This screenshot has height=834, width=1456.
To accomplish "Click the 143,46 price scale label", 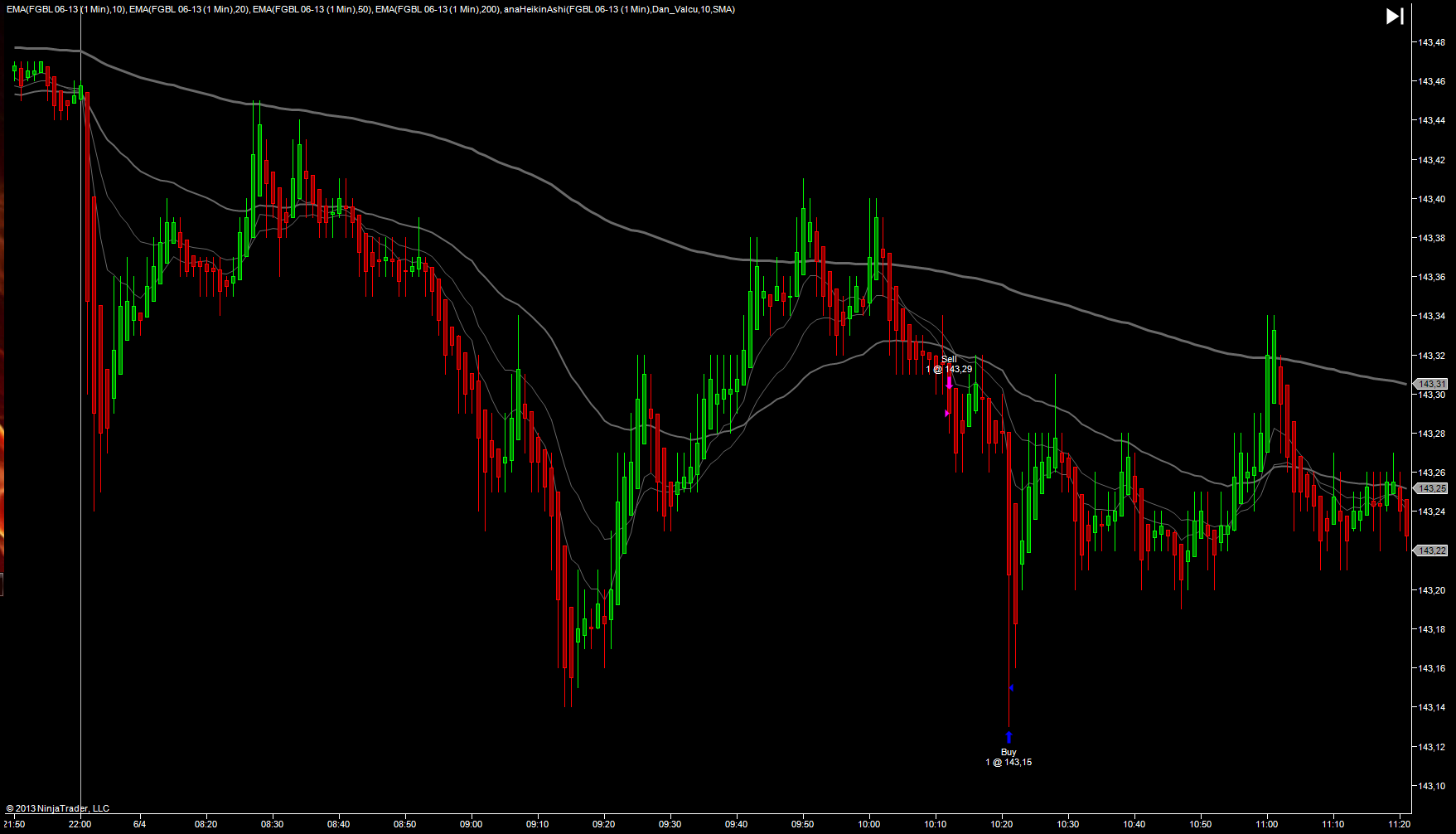I will click(1432, 81).
